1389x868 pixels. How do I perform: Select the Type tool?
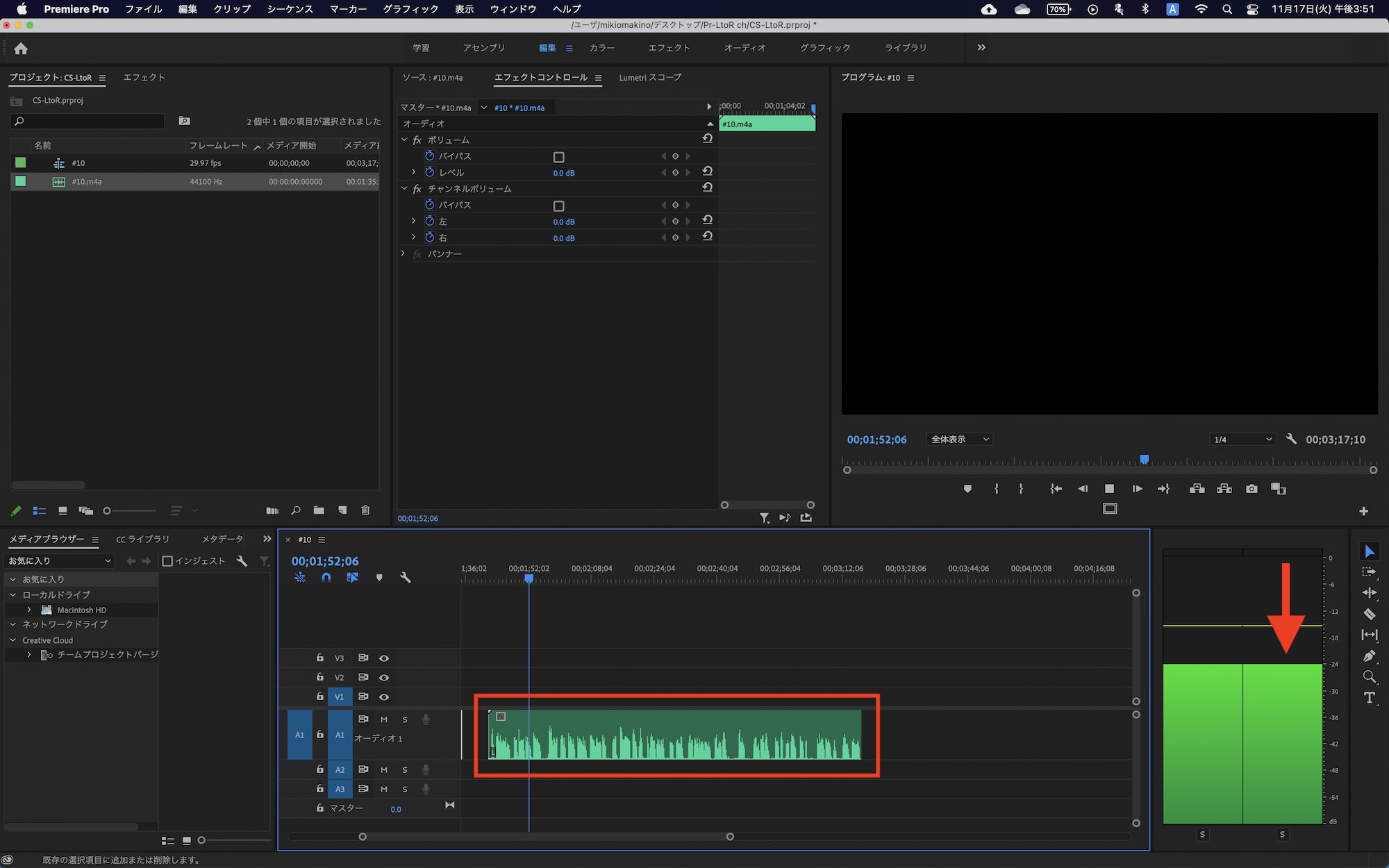(x=1369, y=698)
